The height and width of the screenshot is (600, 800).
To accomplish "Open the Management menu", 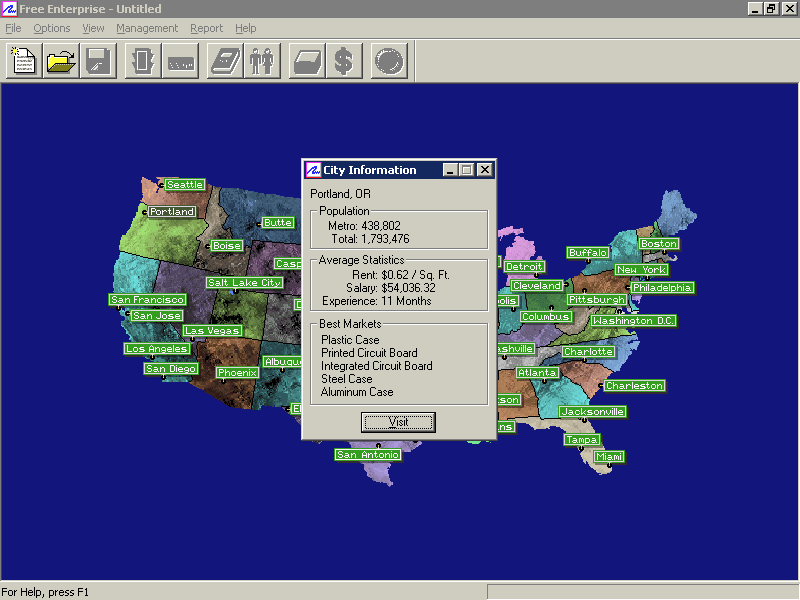I will [146, 28].
